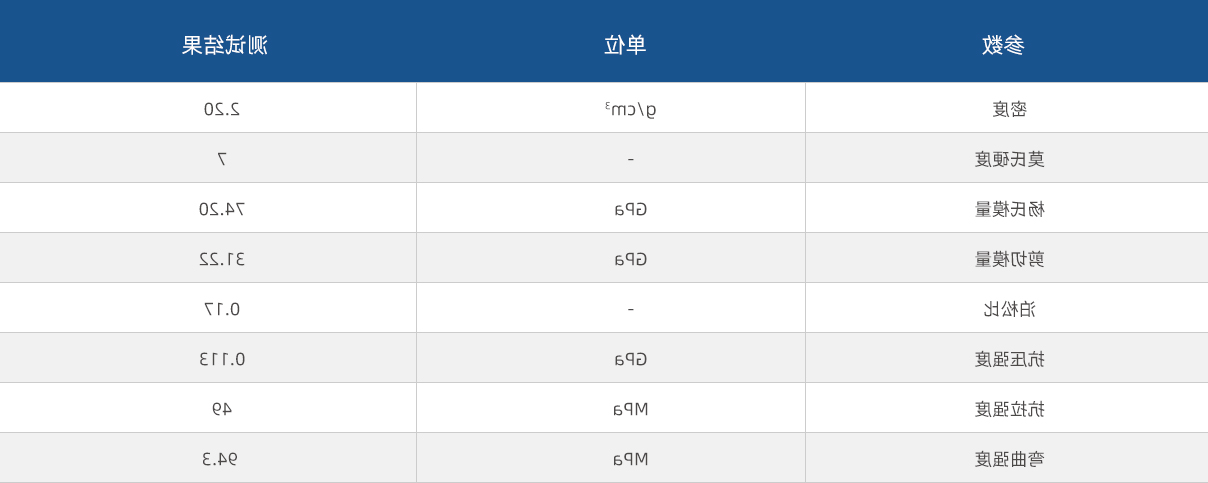Screen dimensions: 1208x483
Task: Click the 单位 column header
Action: [x=625, y=45]
